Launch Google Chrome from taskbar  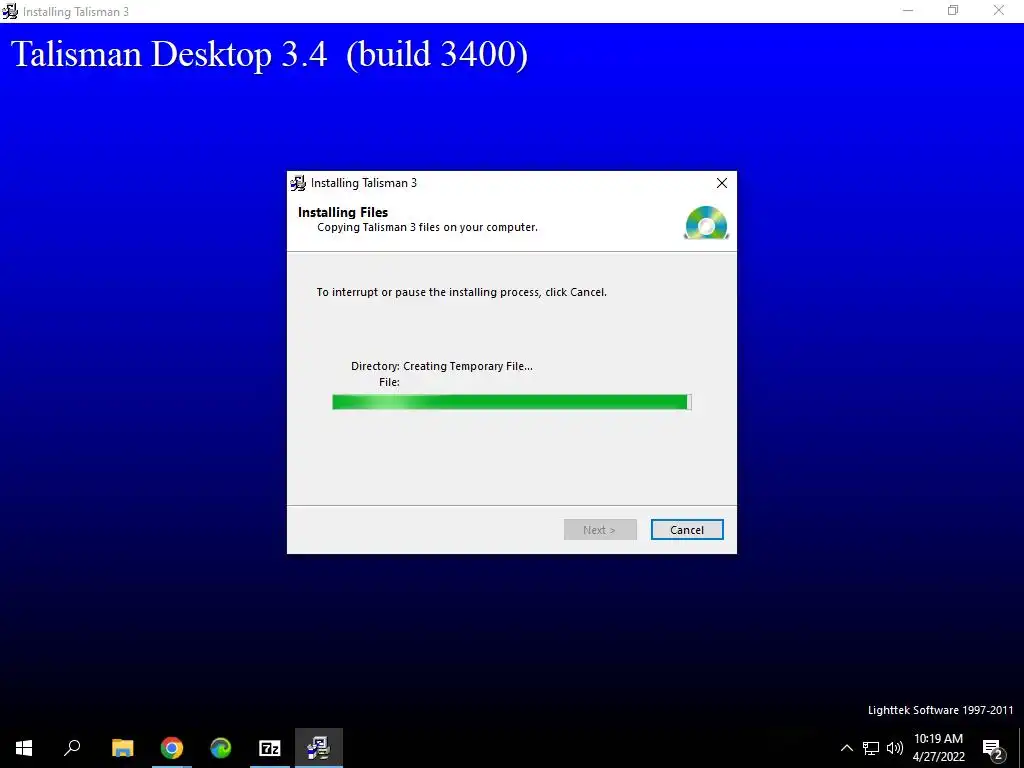click(172, 748)
